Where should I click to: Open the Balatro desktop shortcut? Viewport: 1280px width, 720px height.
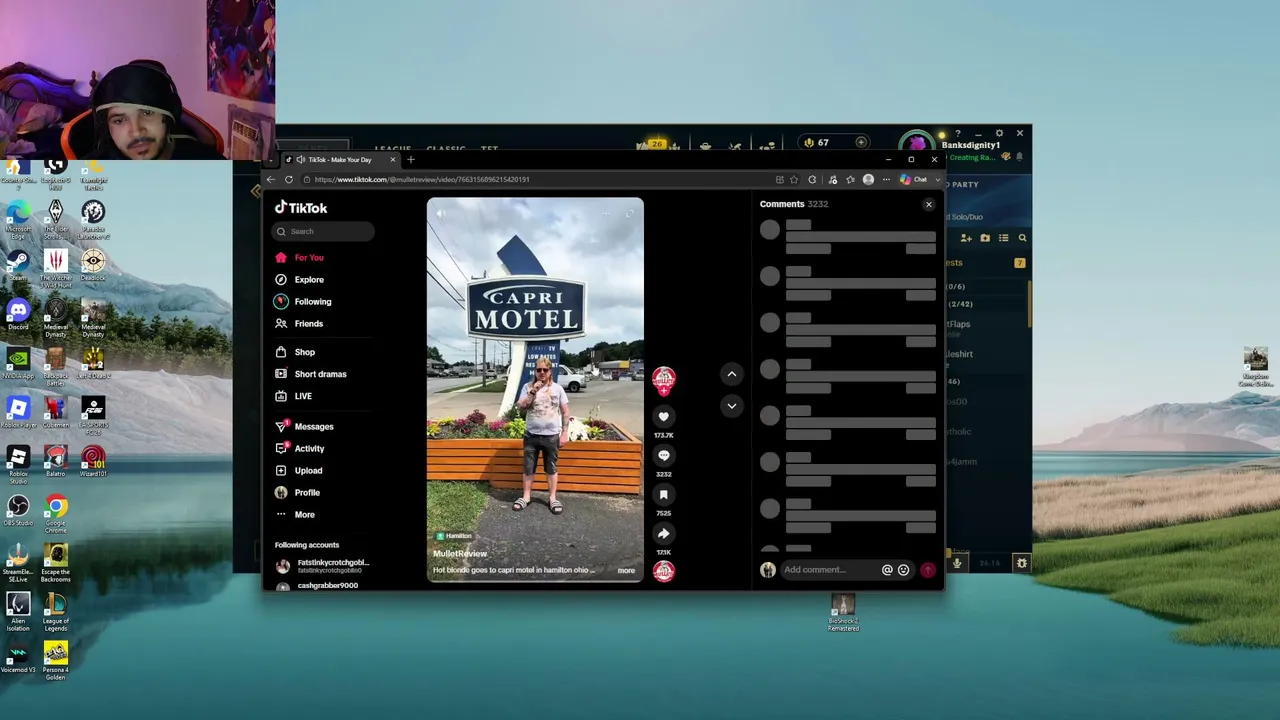(56, 462)
